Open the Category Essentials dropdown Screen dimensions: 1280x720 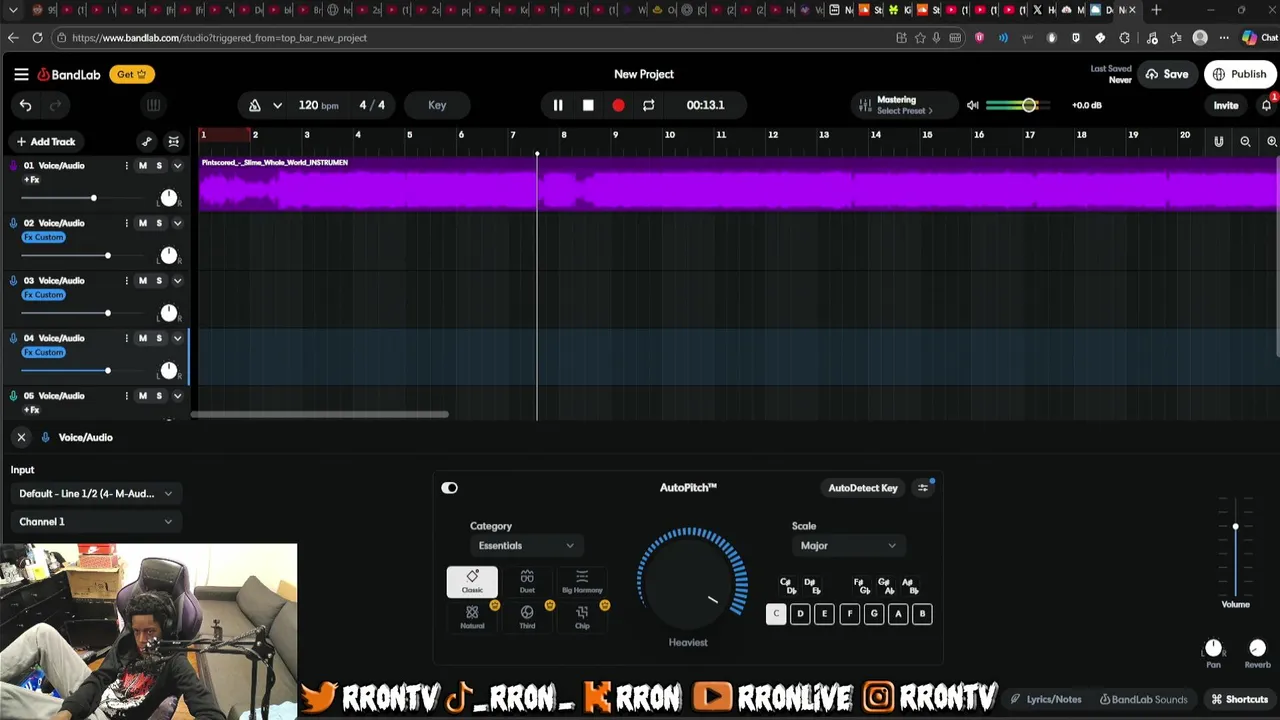pos(526,546)
